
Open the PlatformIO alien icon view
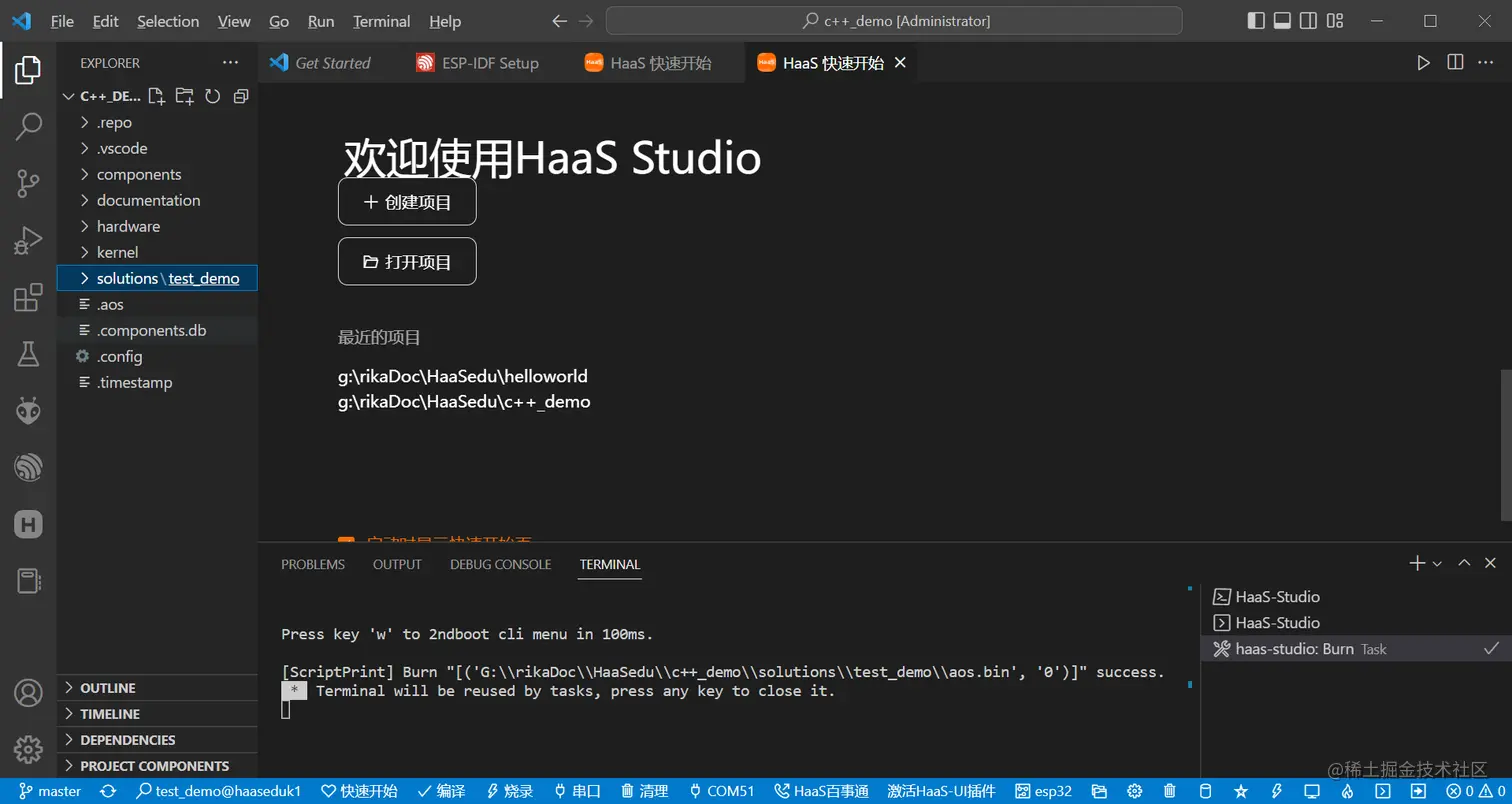click(x=28, y=410)
